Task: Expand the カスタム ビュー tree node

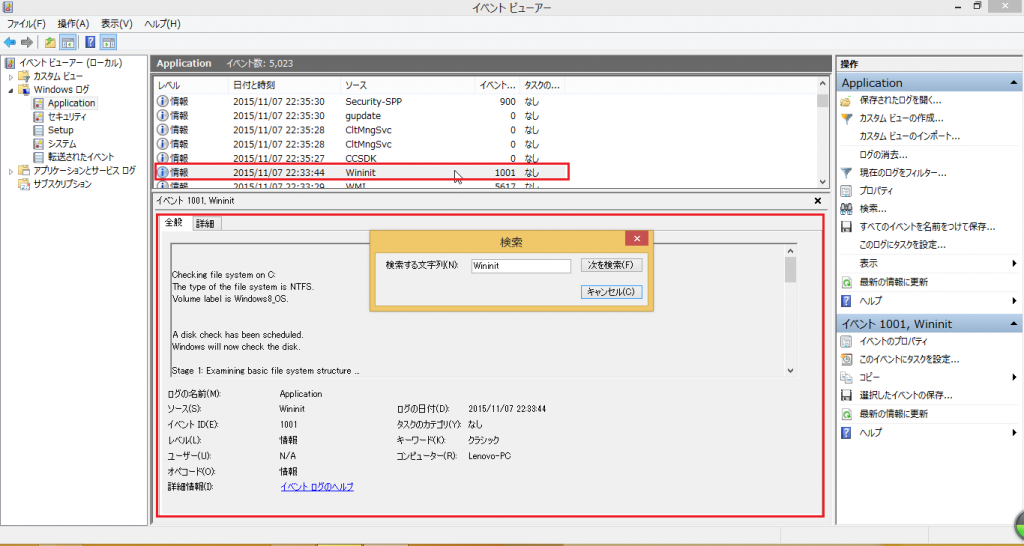Action: click(12, 76)
